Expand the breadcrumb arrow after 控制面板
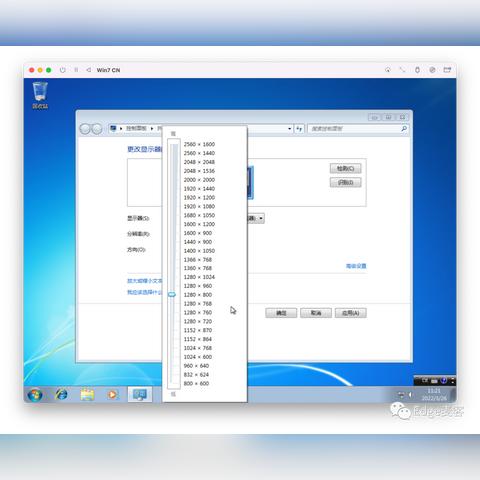The height and width of the screenshot is (480, 480). pyautogui.click(x=152, y=129)
